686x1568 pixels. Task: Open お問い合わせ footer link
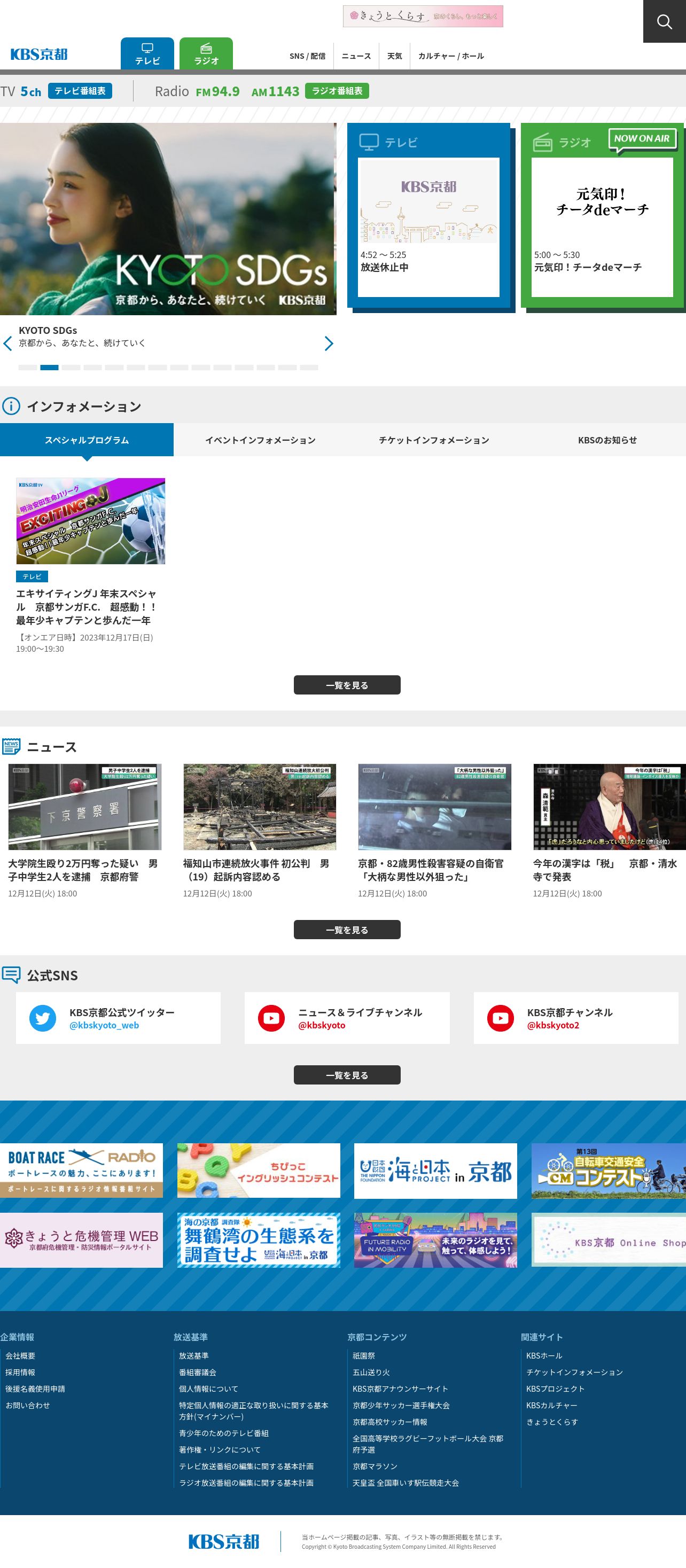(x=27, y=1405)
